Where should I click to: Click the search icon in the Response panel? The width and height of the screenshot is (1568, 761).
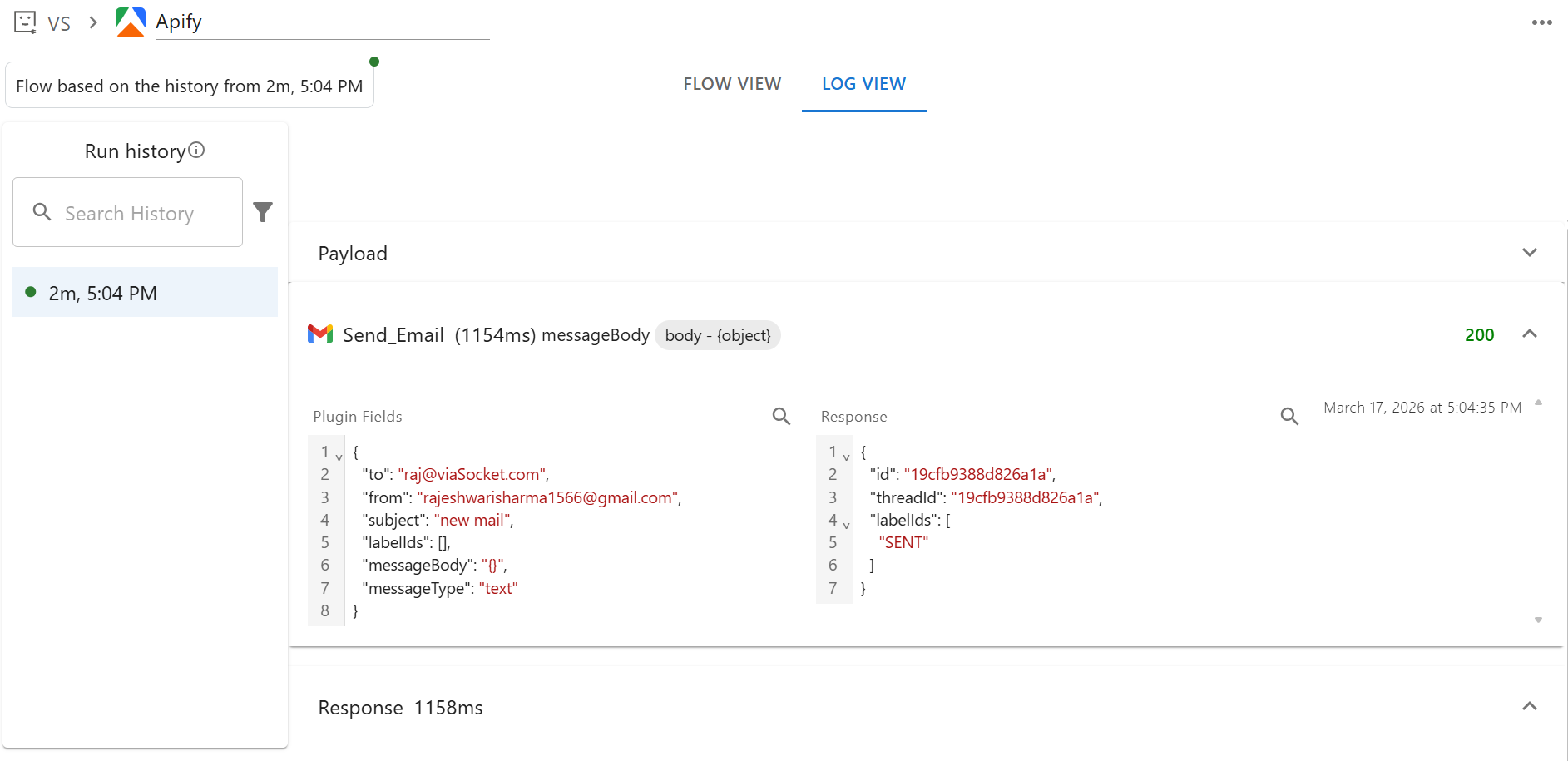(x=1289, y=416)
